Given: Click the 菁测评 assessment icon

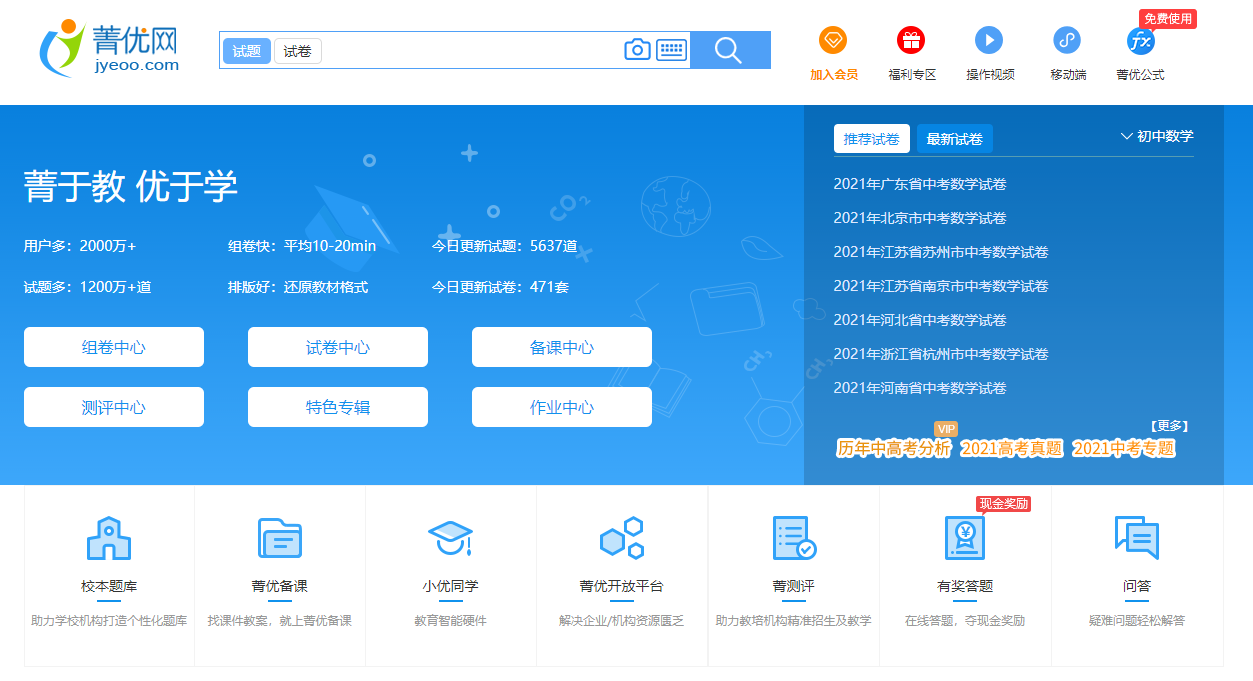Looking at the screenshot, I should (793, 537).
